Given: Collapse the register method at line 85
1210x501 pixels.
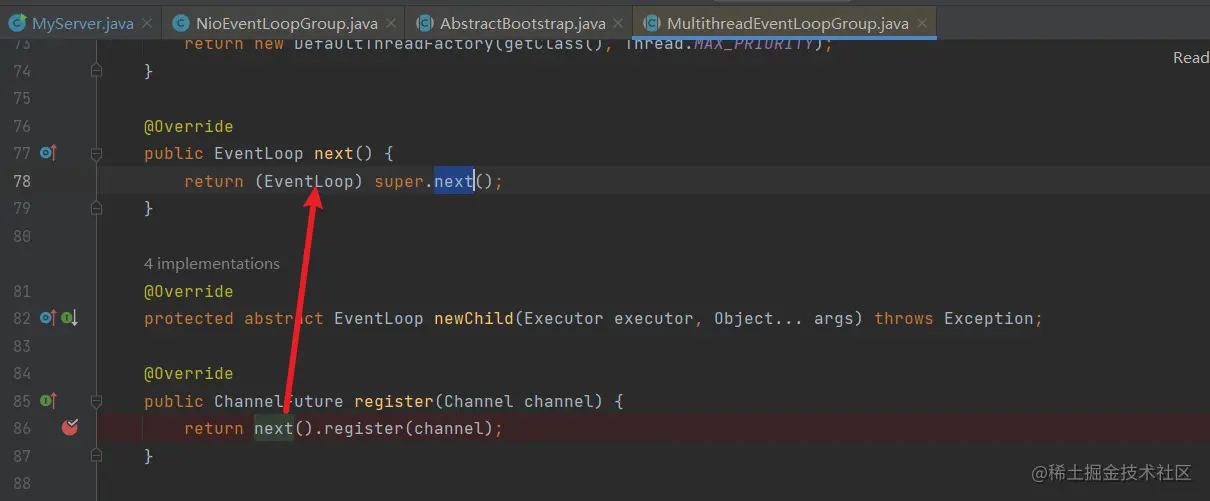Looking at the screenshot, I should (x=96, y=401).
